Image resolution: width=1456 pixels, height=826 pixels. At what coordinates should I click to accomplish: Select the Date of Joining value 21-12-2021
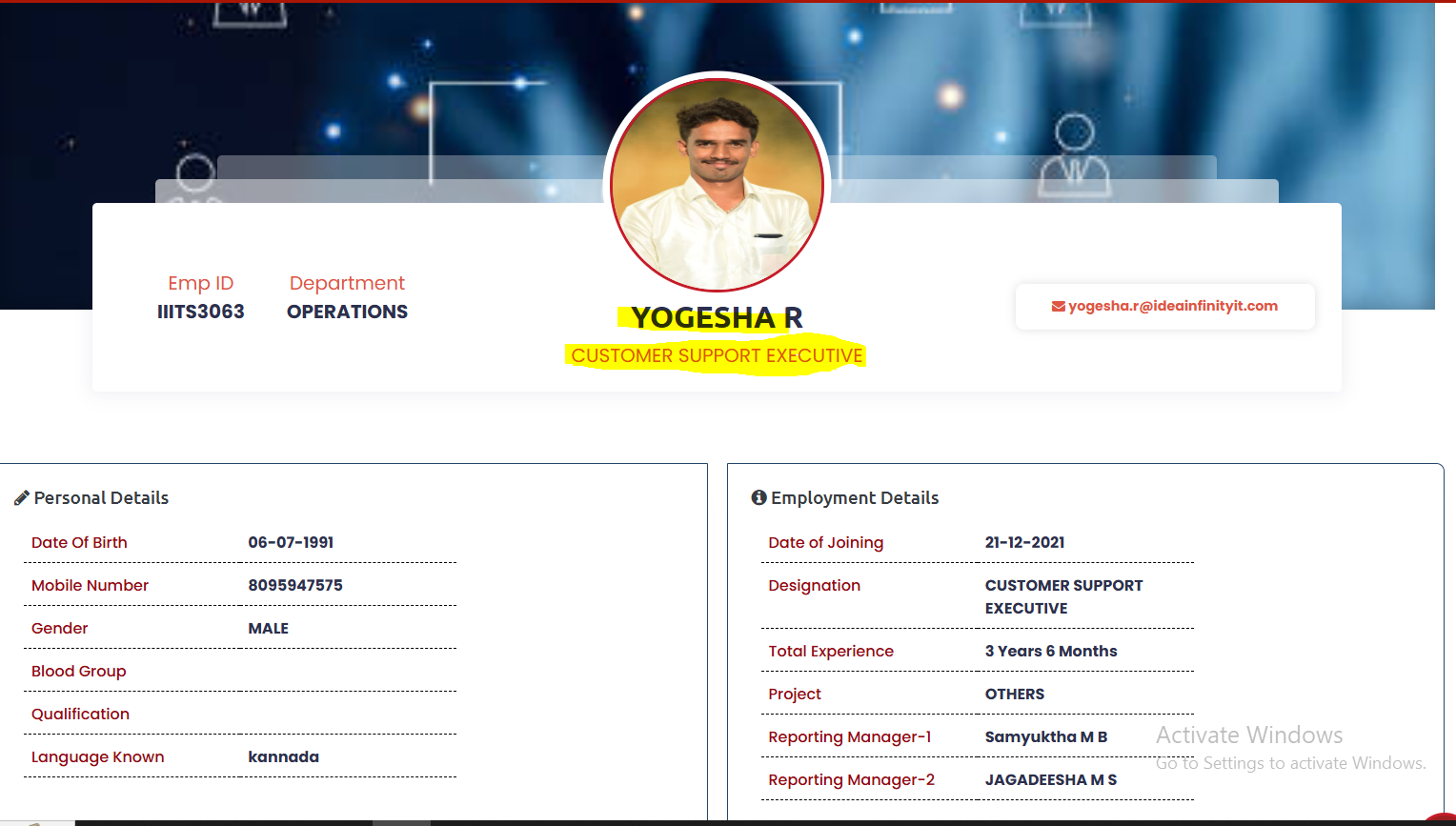click(x=1025, y=542)
